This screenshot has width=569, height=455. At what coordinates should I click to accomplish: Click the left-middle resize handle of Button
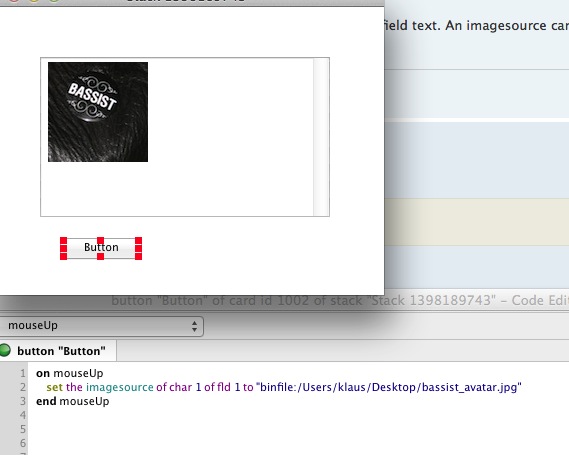(x=64, y=249)
